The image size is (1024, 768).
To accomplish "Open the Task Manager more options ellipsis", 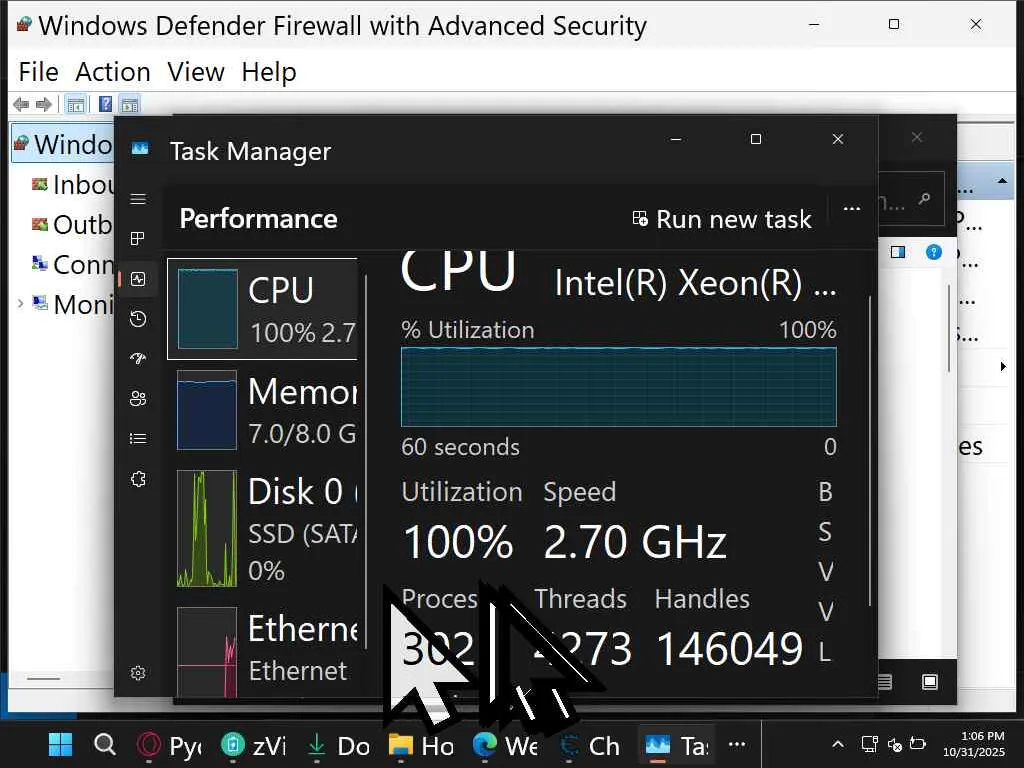I will (852, 209).
